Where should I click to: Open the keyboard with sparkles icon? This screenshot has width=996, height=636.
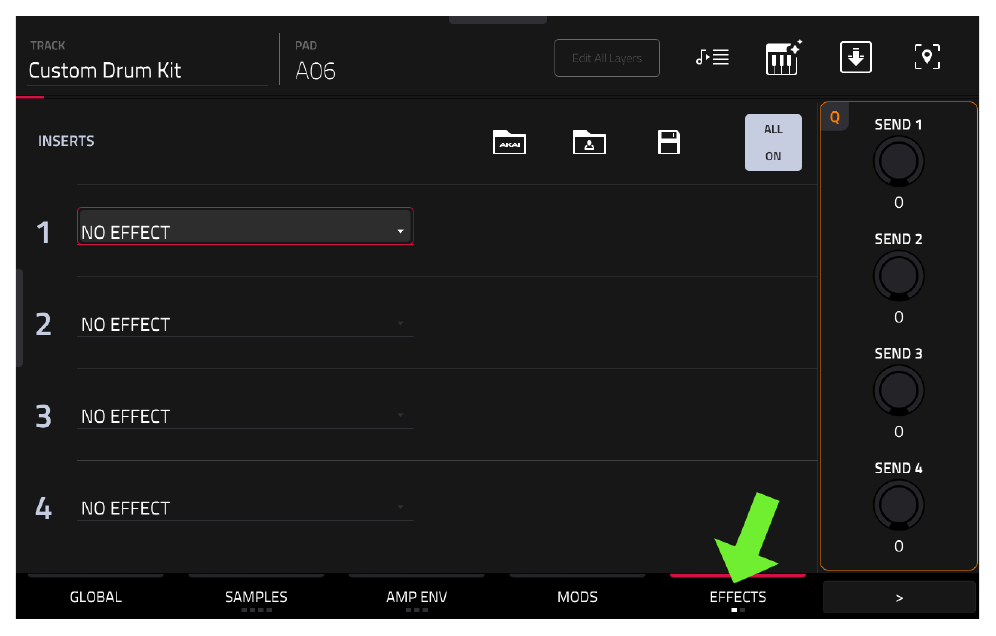pyautogui.click(x=783, y=57)
